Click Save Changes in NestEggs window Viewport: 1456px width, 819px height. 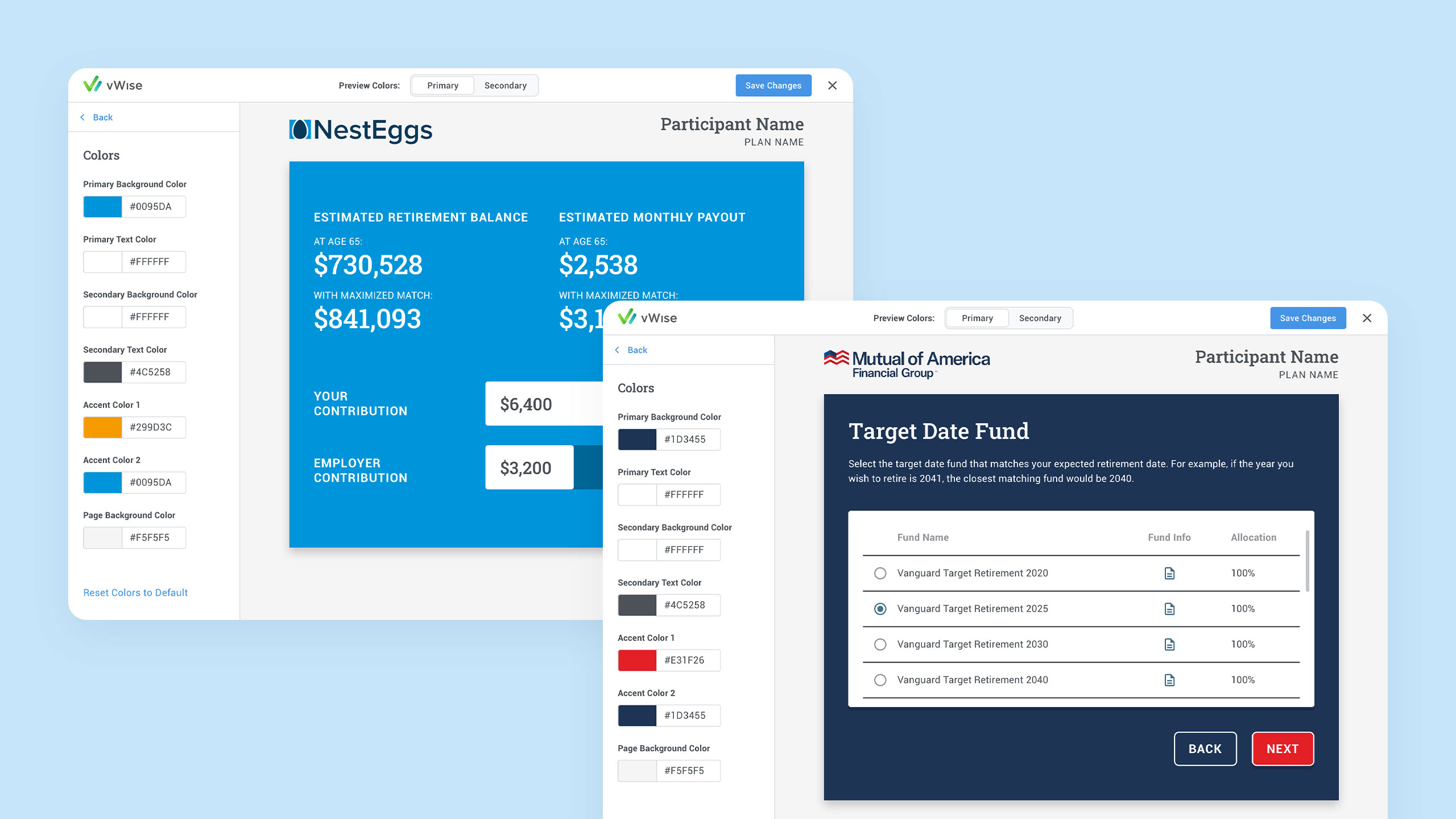click(x=773, y=85)
